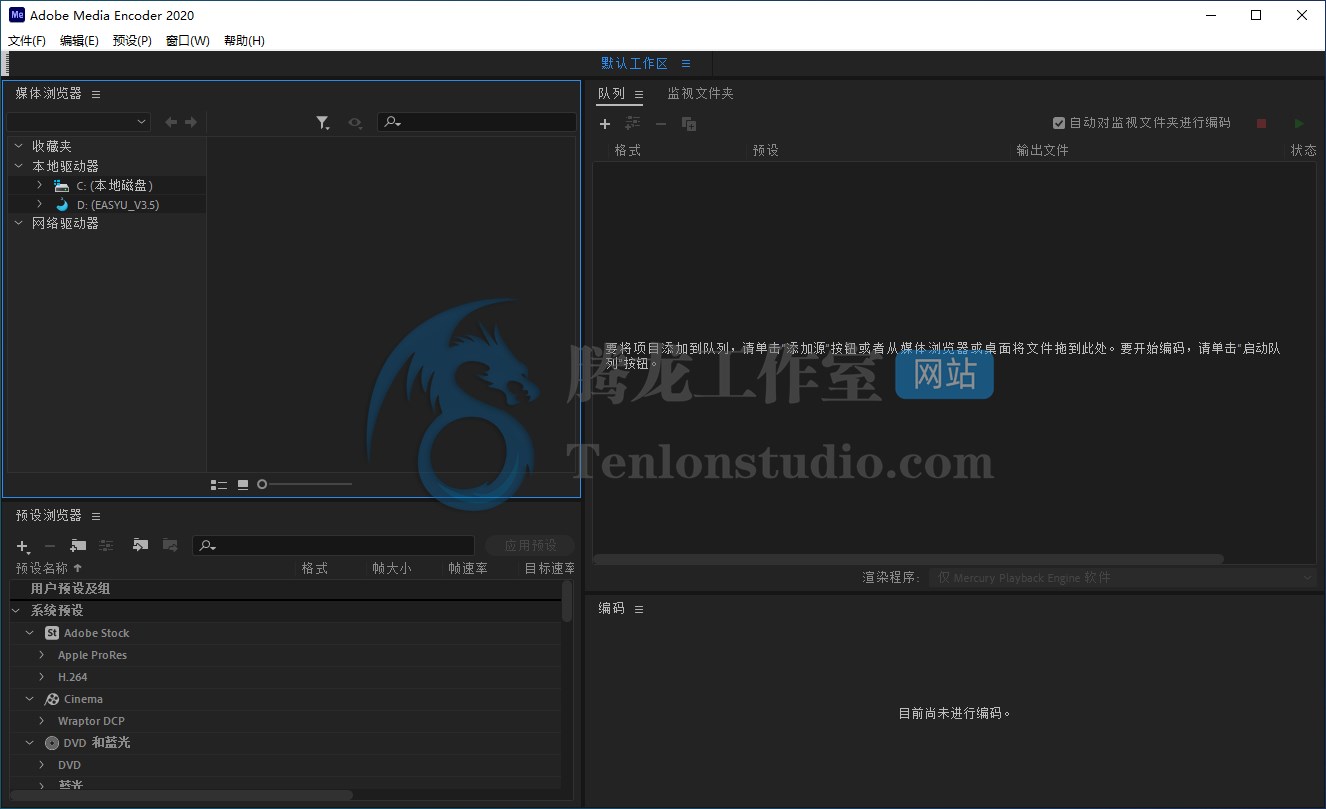Click duplicate icon in queue toolbar
Viewport: 1326px width, 809px height.
click(x=689, y=124)
